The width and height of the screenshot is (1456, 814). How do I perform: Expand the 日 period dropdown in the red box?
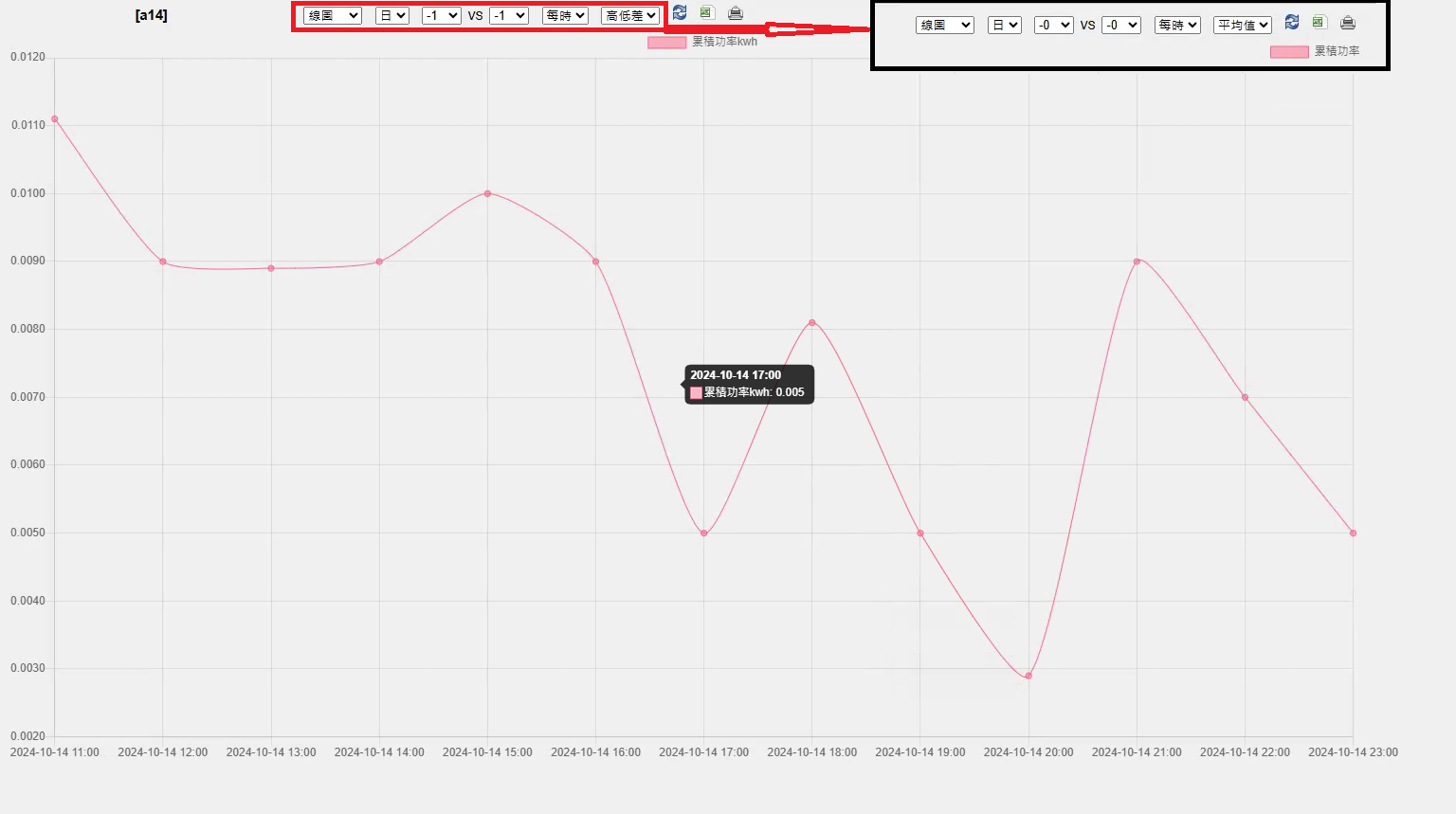click(392, 16)
